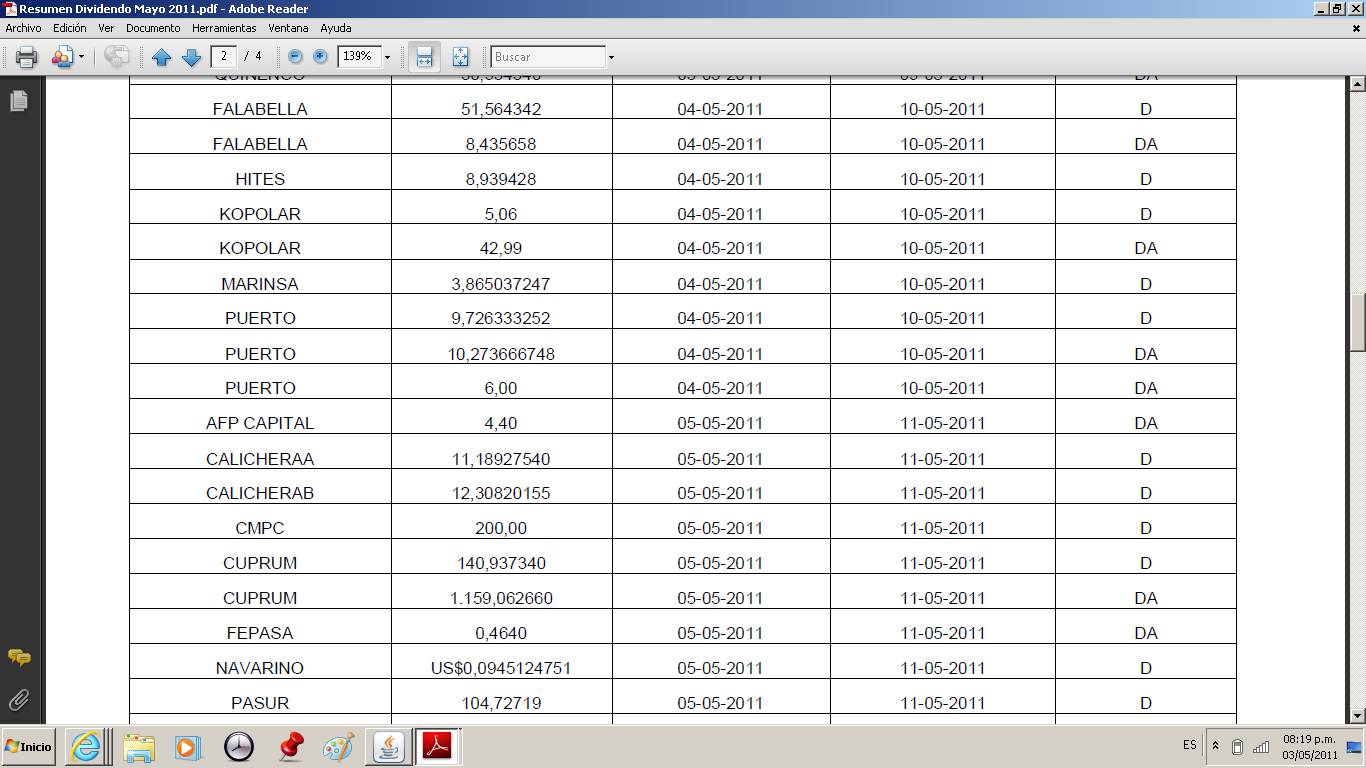The width and height of the screenshot is (1366, 768).
Task: Click the Adobe Reader taskbar button
Action: tap(439, 746)
